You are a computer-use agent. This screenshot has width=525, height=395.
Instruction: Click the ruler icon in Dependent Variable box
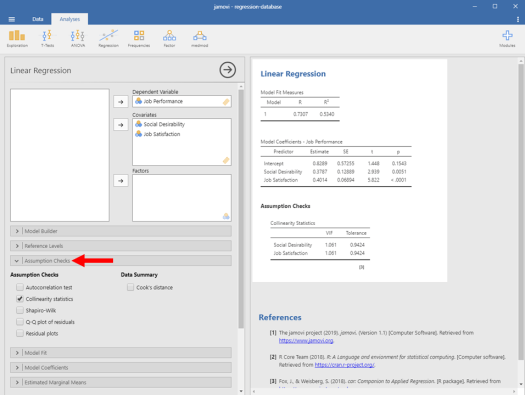pos(226,102)
